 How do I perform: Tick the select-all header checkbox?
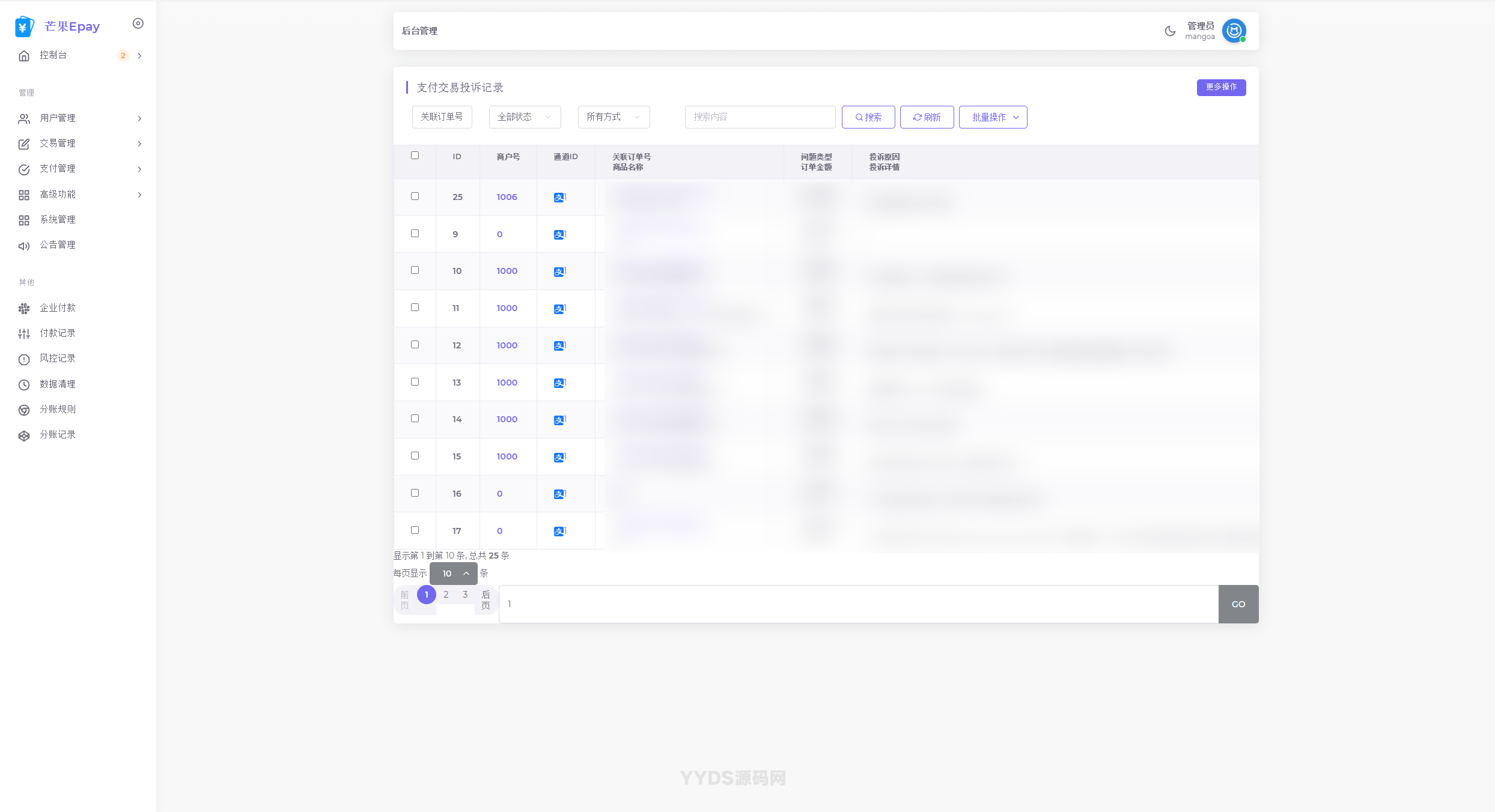pyautogui.click(x=415, y=156)
